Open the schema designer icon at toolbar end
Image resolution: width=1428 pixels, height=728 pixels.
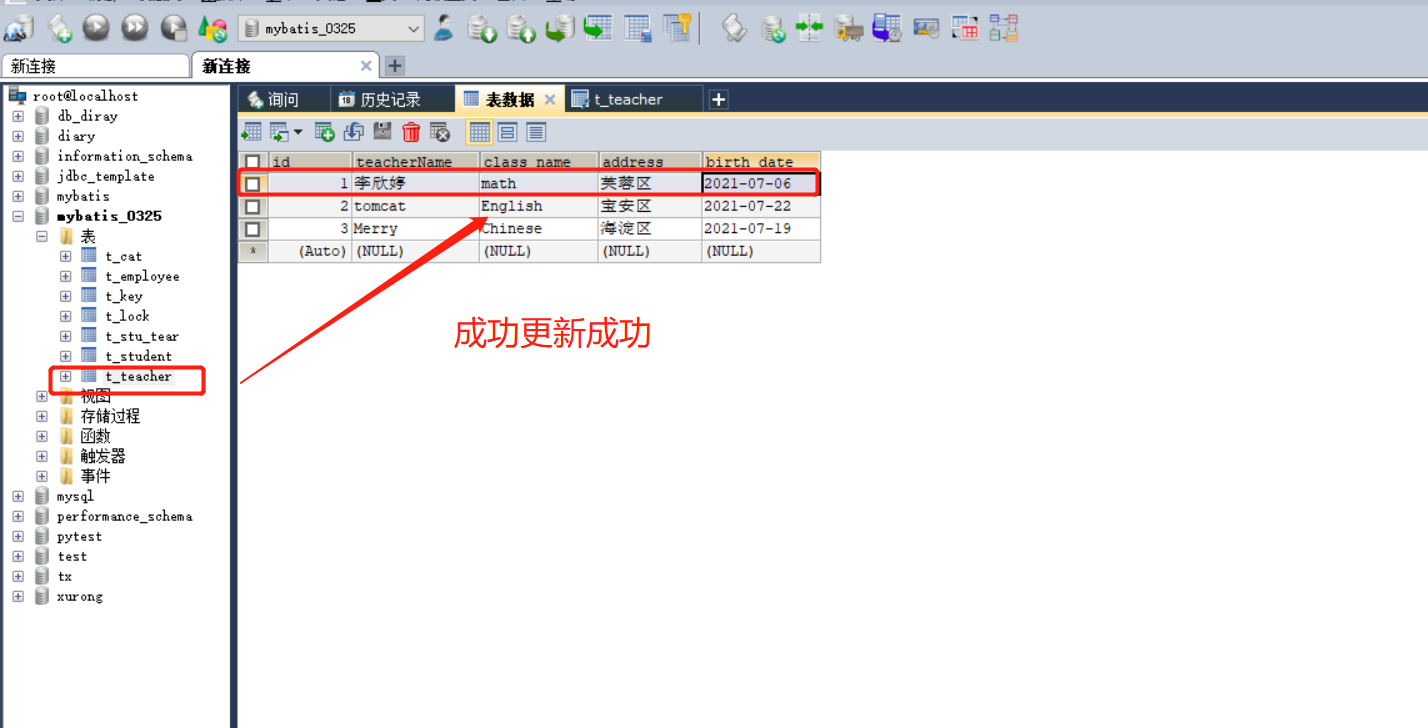(1003, 28)
